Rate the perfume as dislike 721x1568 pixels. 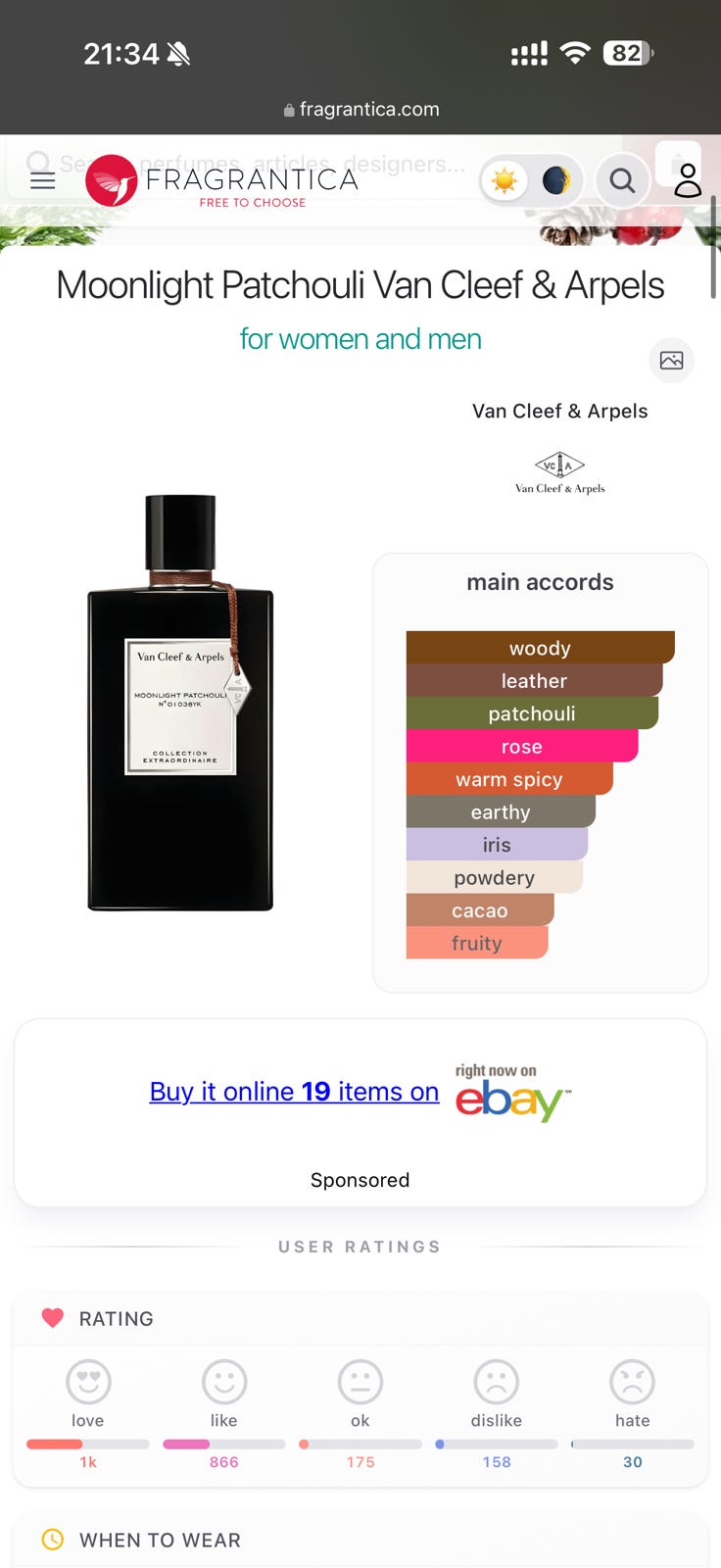click(x=497, y=1382)
